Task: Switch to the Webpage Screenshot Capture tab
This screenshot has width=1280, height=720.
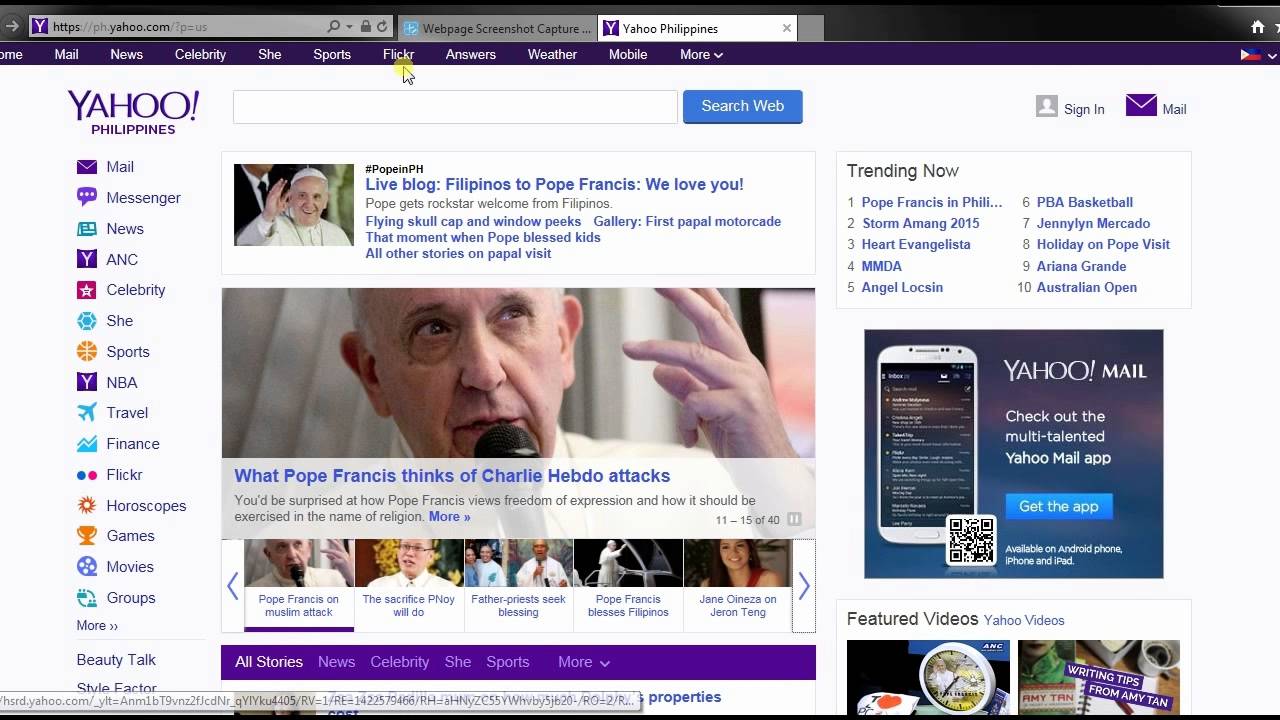Action: point(498,28)
